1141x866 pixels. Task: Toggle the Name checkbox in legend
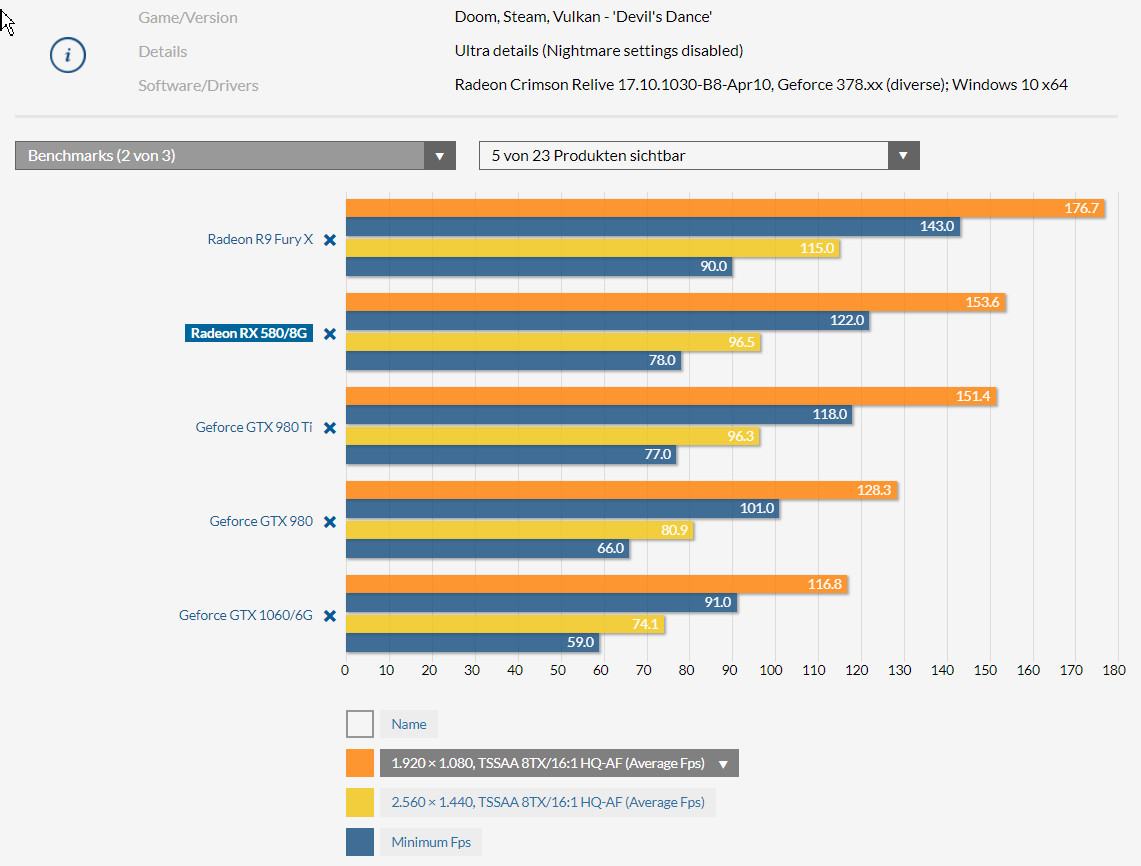coord(359,724)
